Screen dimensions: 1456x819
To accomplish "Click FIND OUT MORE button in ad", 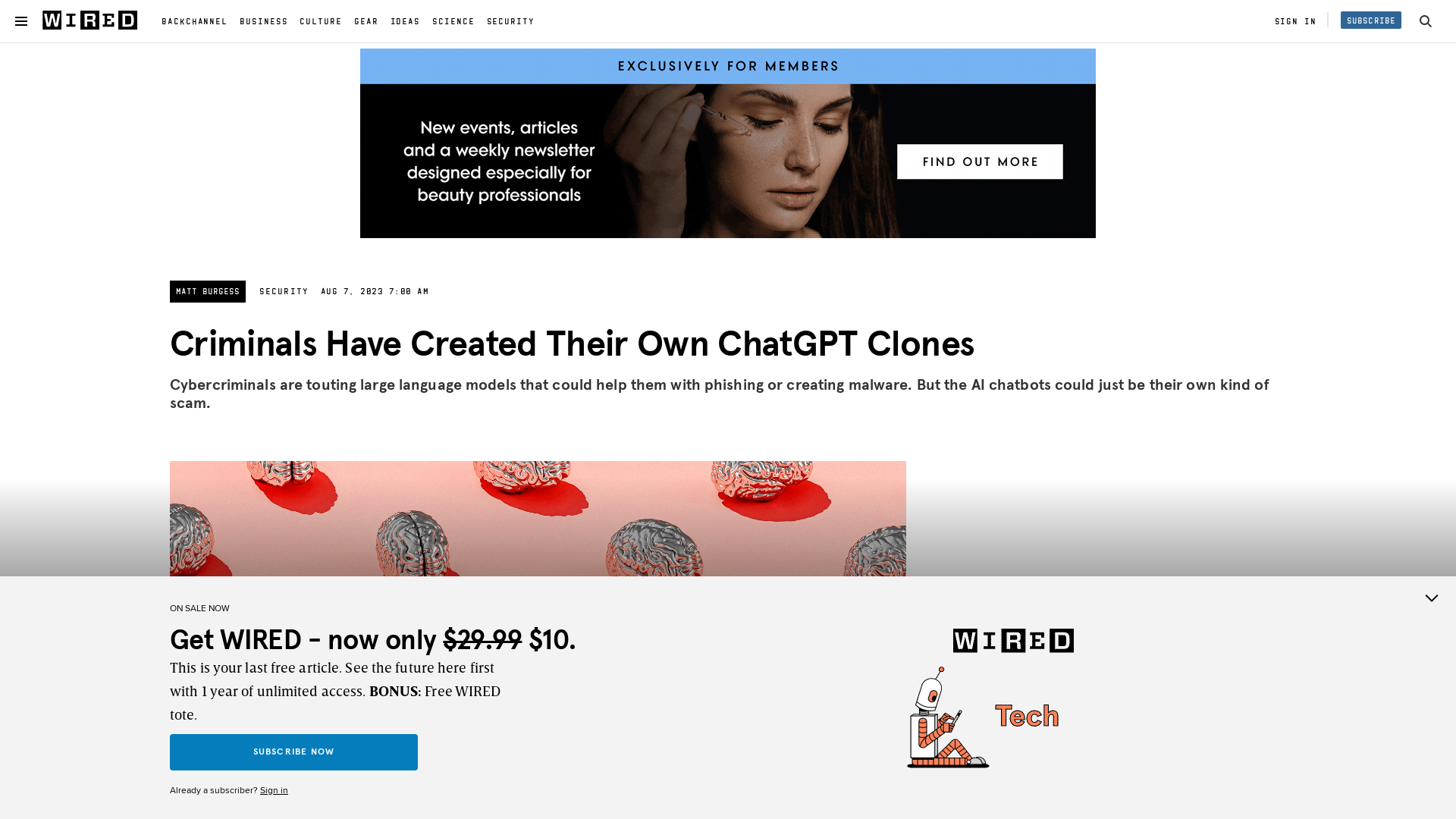I will (x=980, y=161).
